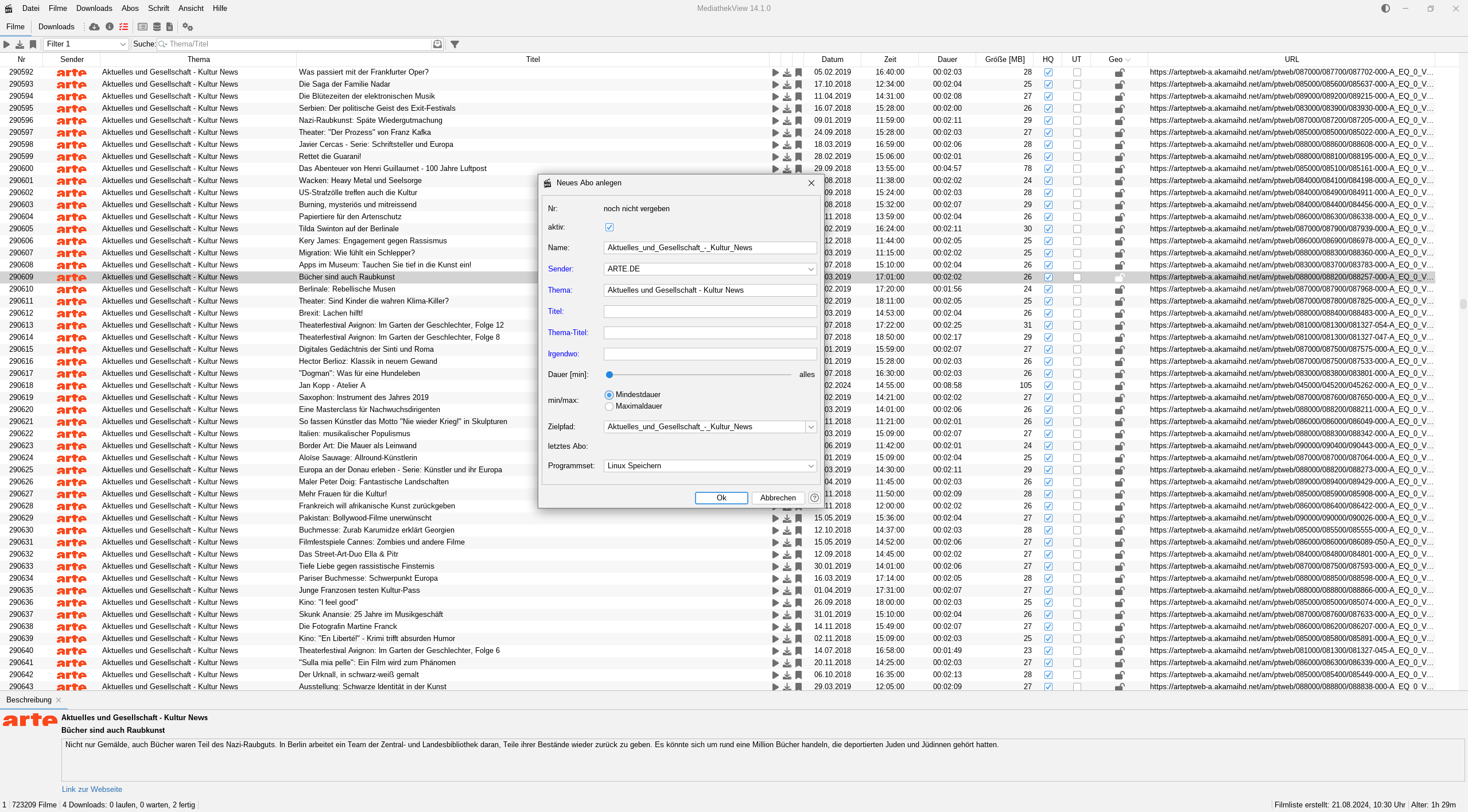Expand the Zielpfad dropdown arrow
Screen dimensions: 1468x812
pyautogui.click(x=811, y=427)
